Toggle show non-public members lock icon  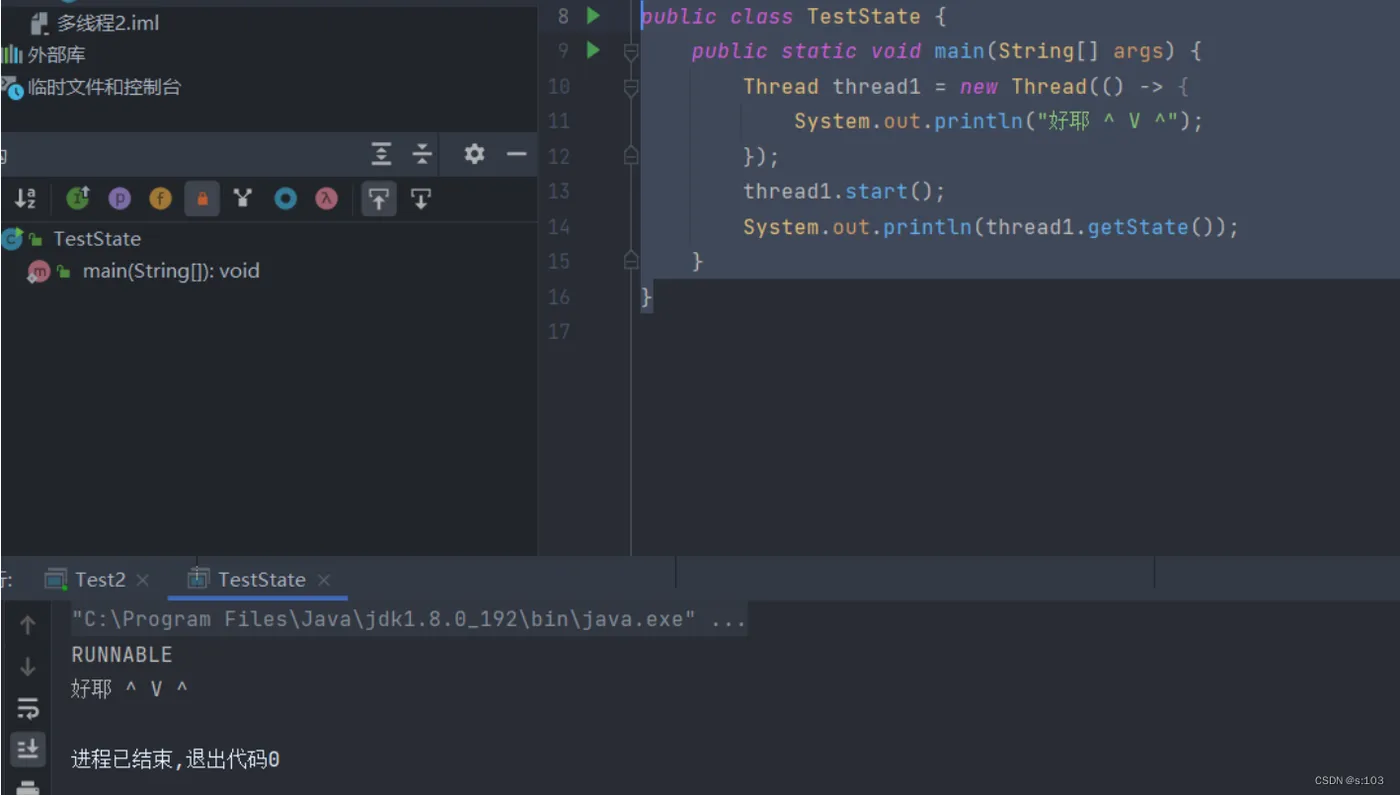202,199
